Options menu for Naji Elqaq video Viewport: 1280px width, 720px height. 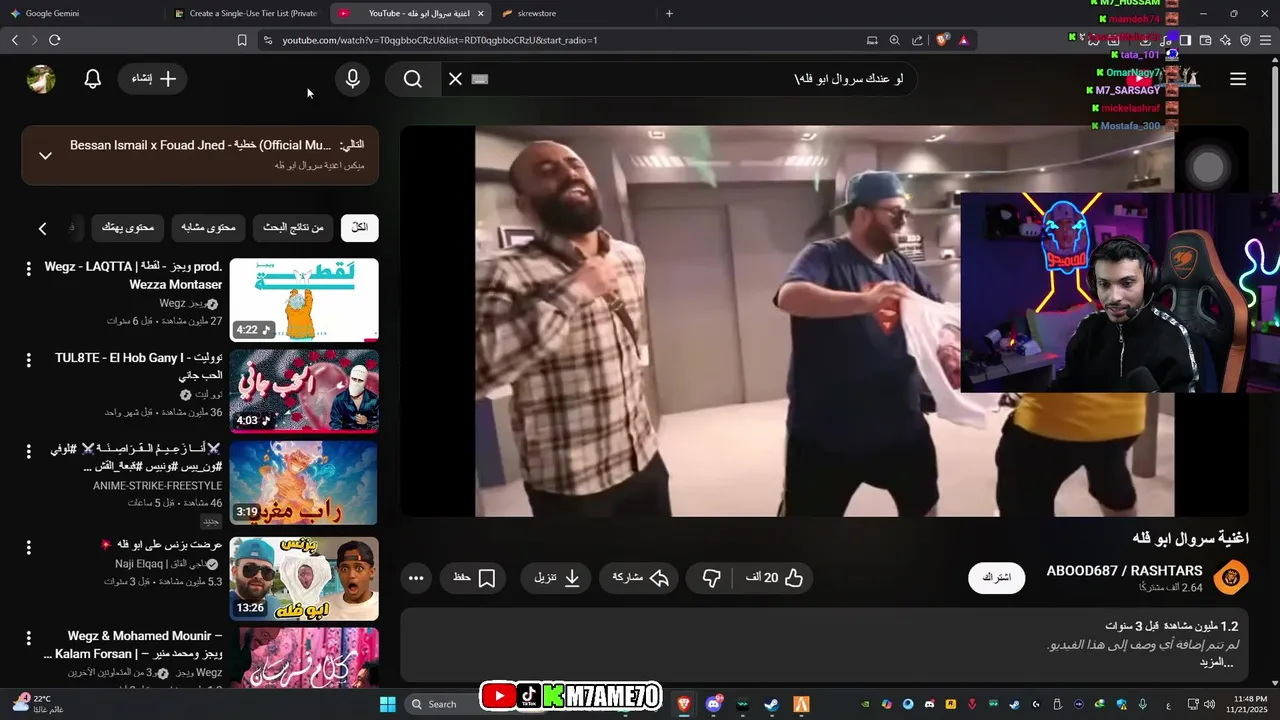[29, 547]
